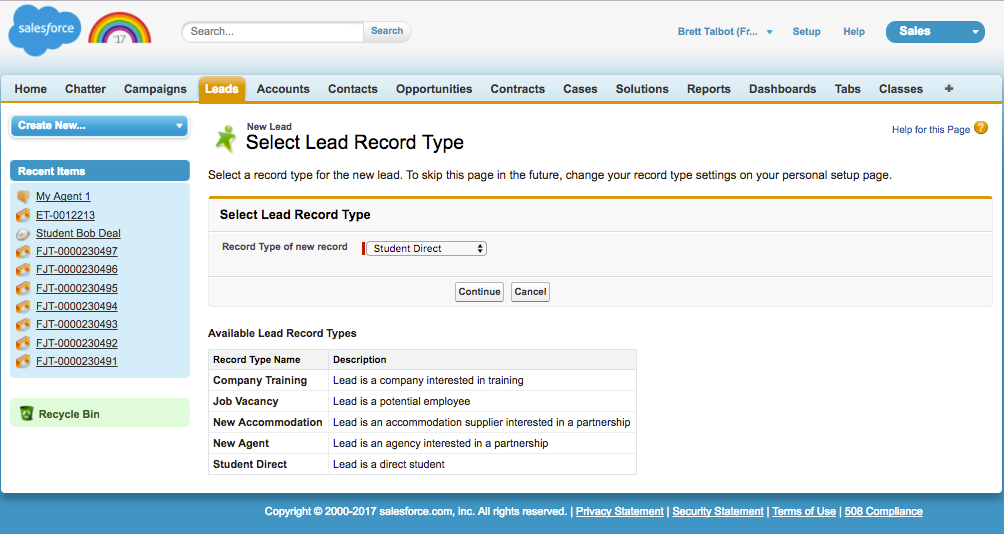Click the icon beside My Agent 1

click(23, 197)
